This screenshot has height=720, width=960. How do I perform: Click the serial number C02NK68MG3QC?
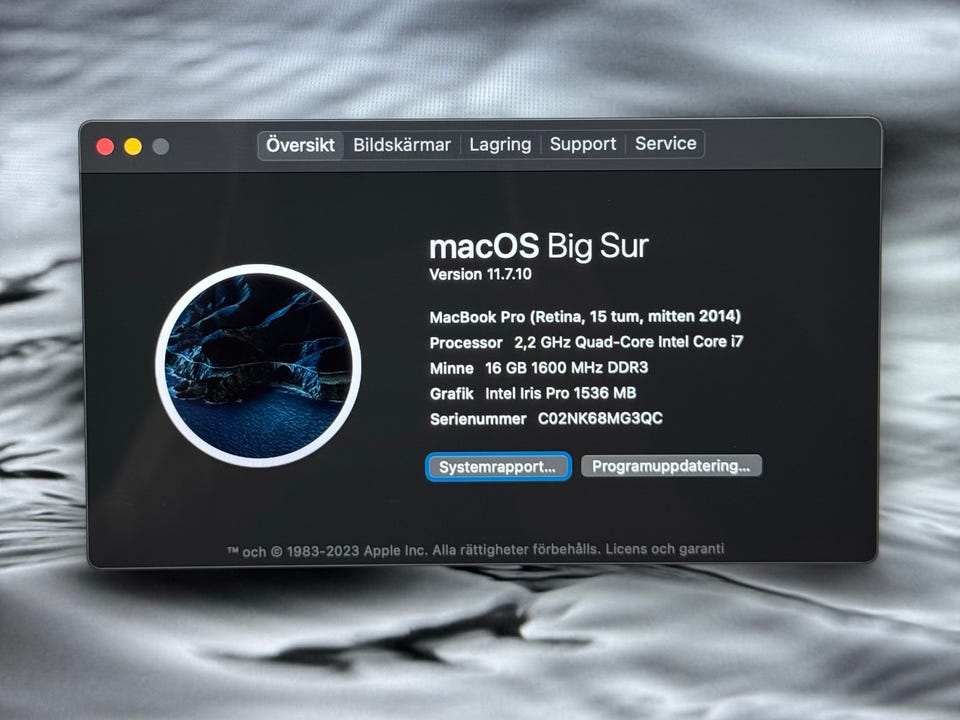600,418
